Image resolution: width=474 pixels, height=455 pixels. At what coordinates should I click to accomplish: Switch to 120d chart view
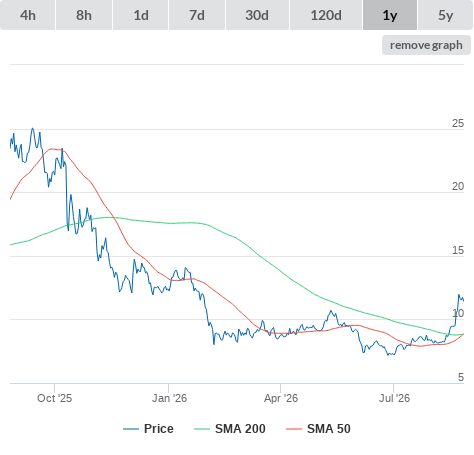[x=326, y=15]
